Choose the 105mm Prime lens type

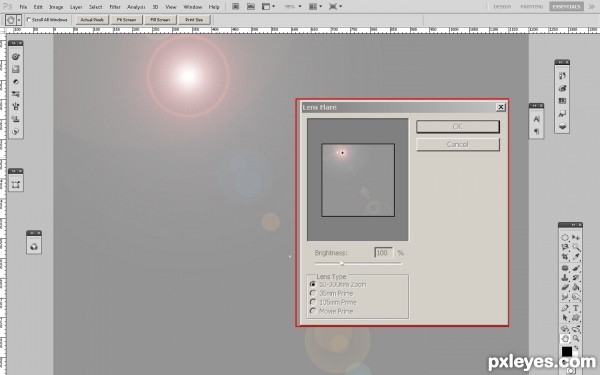(x=313, y=302)
